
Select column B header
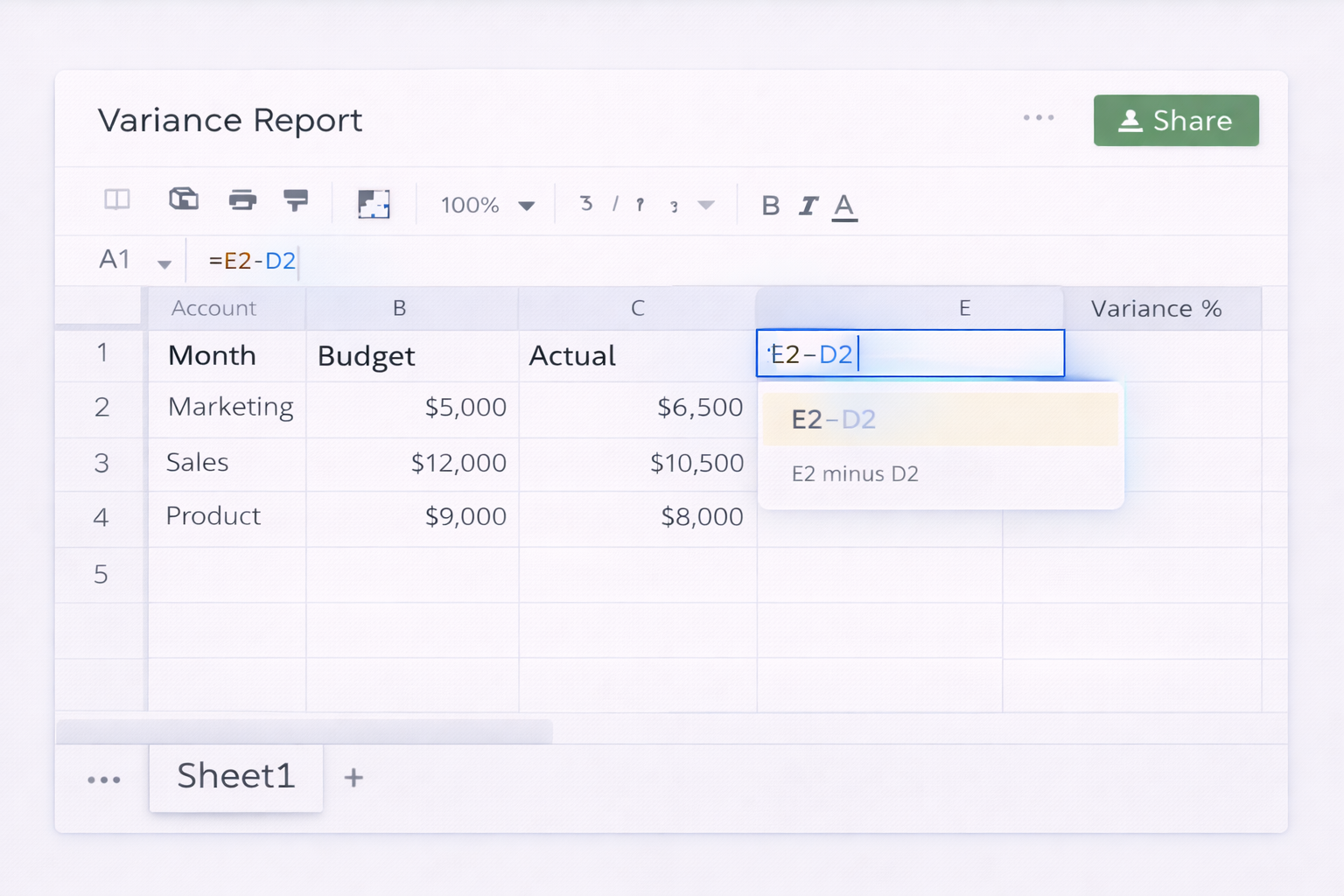click(412, 308)
